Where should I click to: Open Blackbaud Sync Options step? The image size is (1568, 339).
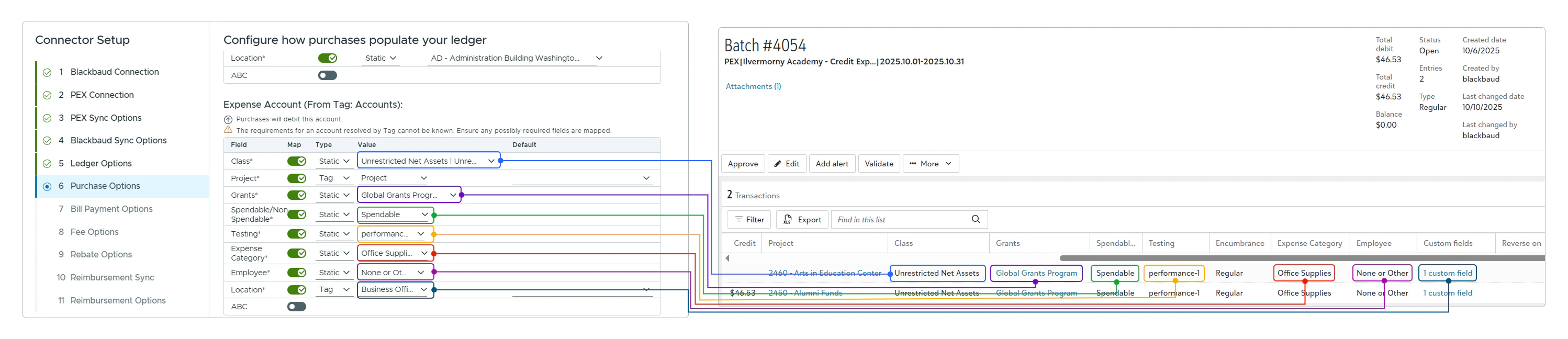118,141
